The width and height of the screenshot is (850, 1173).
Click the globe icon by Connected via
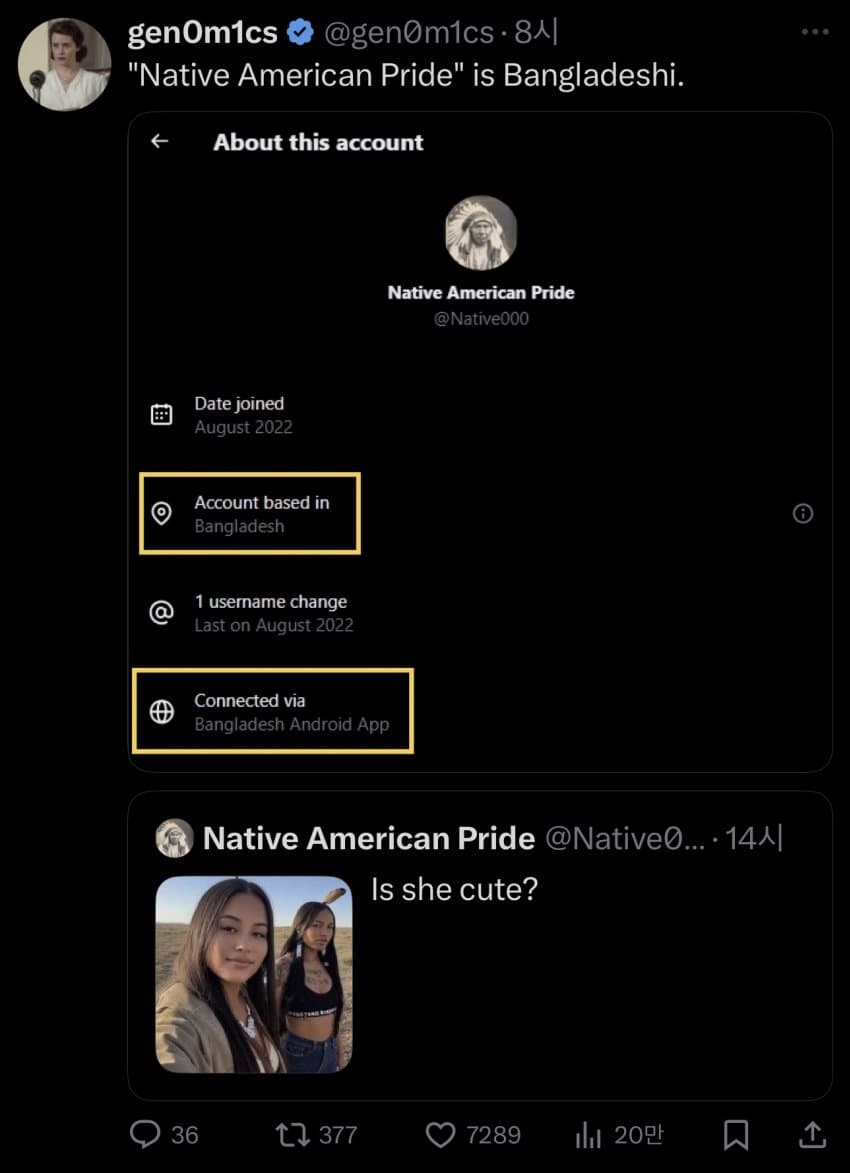[x=162, y=711]
